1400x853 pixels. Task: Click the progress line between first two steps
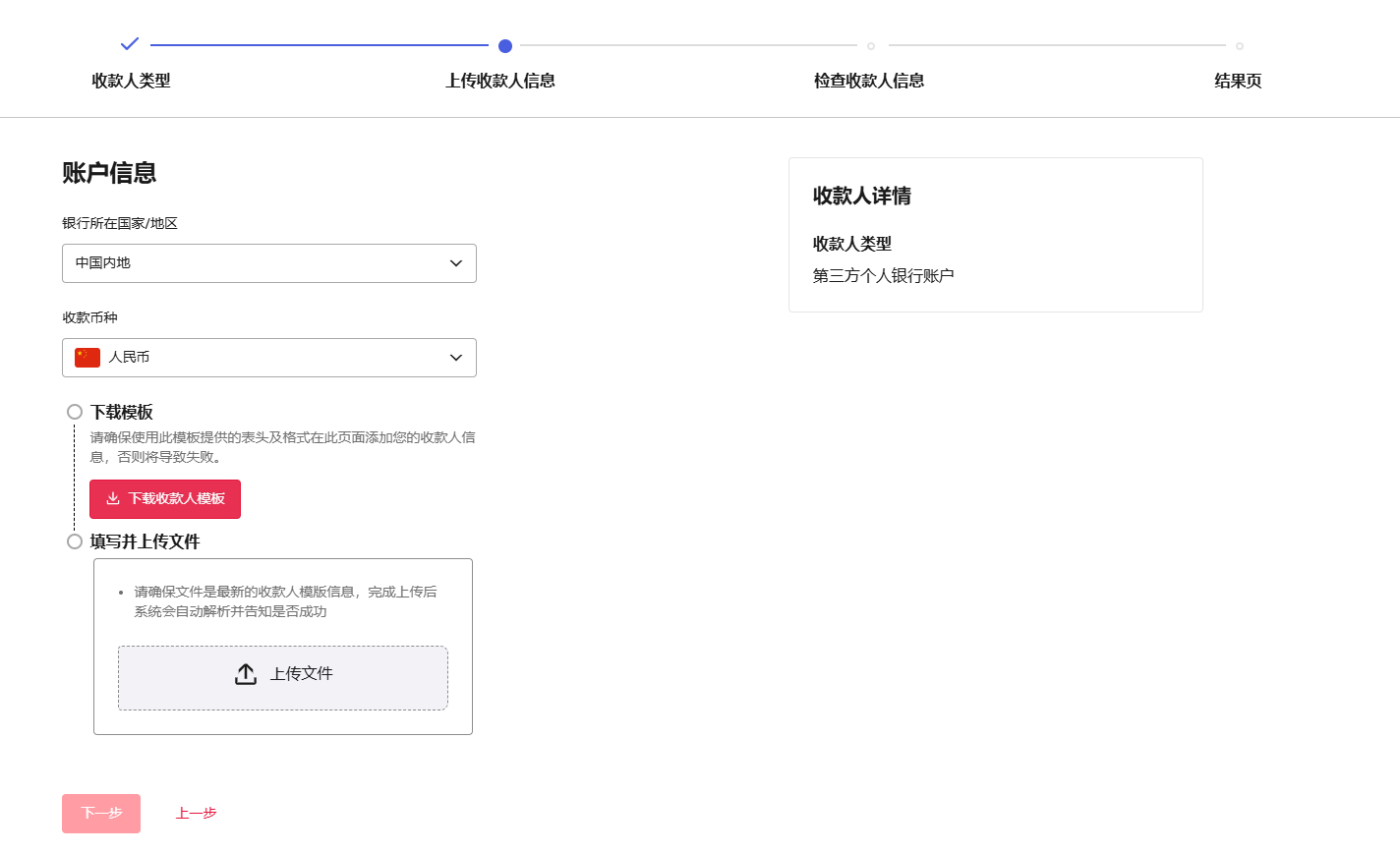pyautogui.click(x=320, y=45)
